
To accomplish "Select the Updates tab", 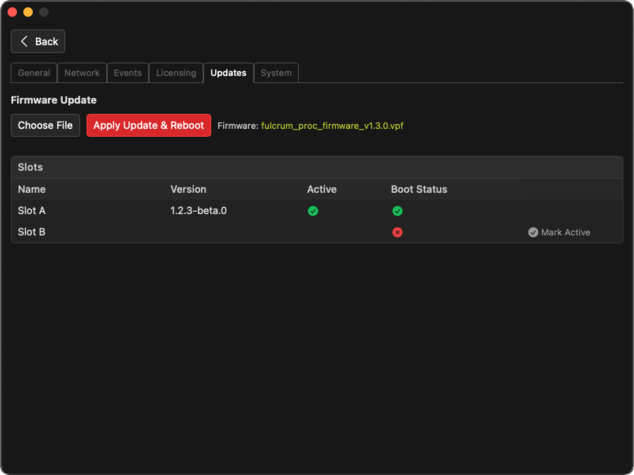I will pos(228,73).
